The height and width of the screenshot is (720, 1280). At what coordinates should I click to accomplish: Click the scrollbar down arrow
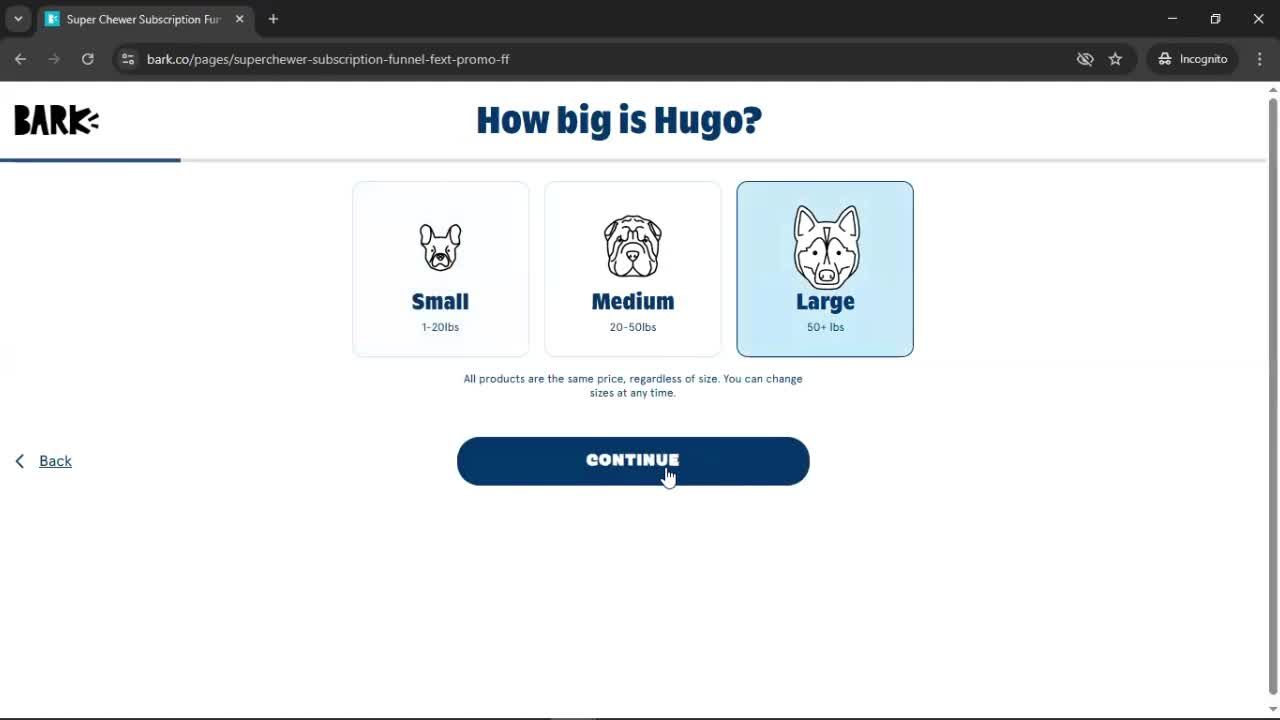click(x=1273, y=709)
